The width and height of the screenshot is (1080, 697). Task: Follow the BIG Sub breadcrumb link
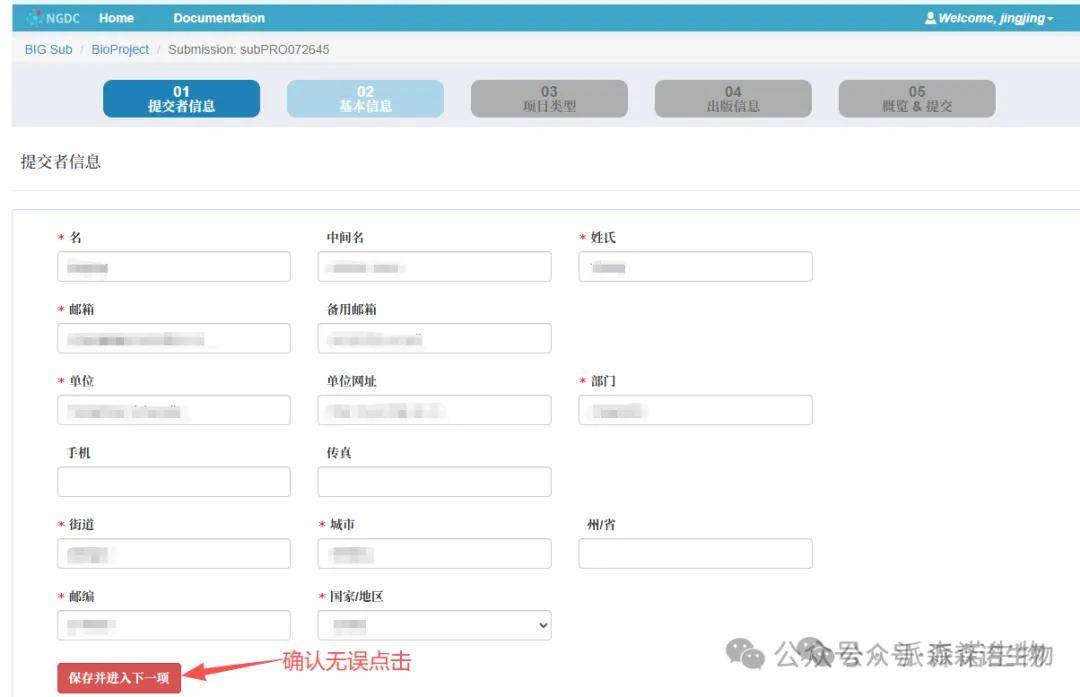tap(48, 49)
